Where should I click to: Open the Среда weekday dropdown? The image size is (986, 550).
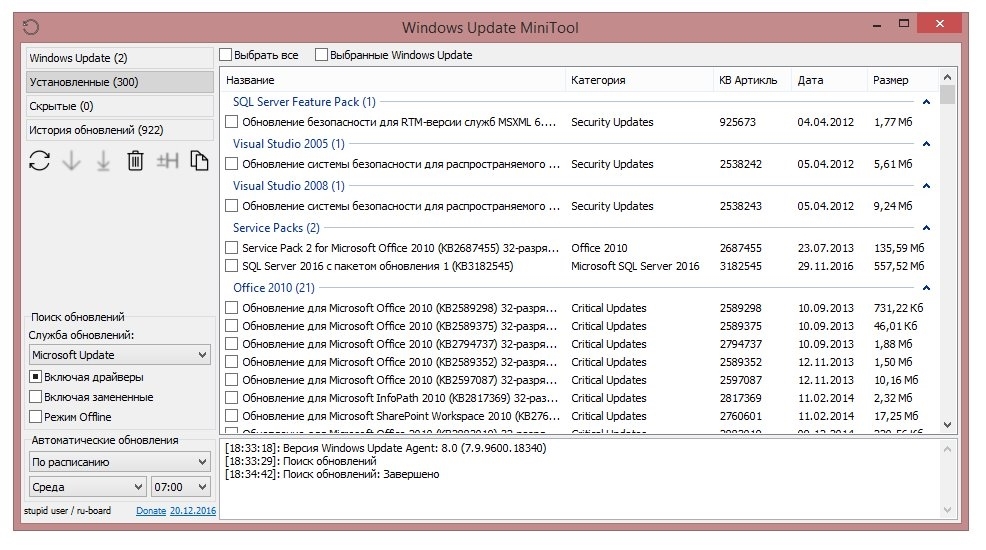click(87, 487)
